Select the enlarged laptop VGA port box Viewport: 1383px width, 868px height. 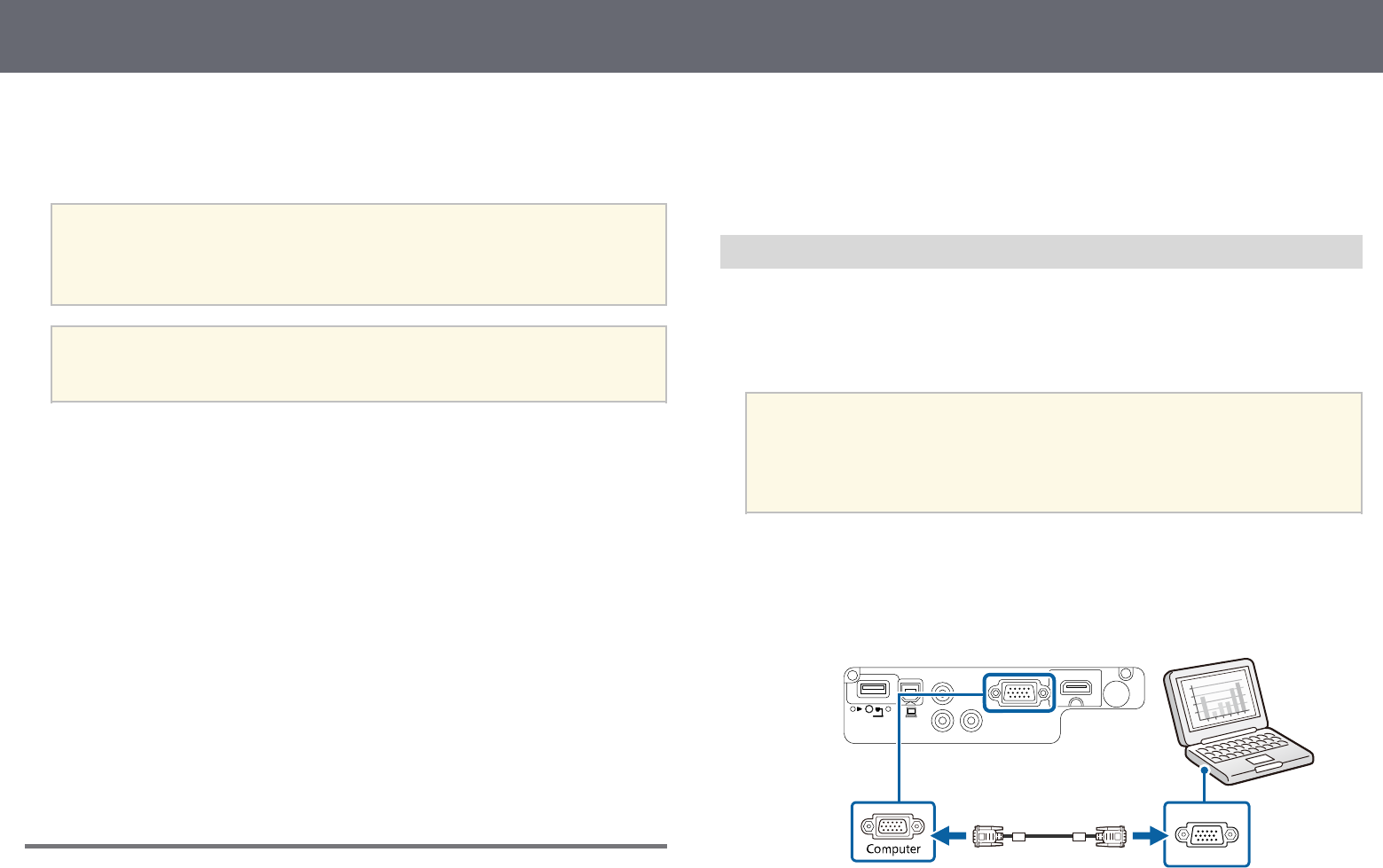[1206, 834]
